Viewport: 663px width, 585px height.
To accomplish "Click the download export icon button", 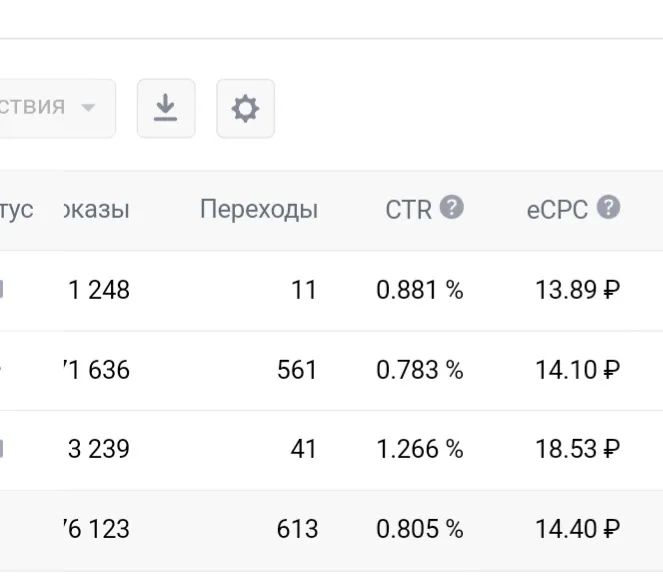I will (166, 108).
